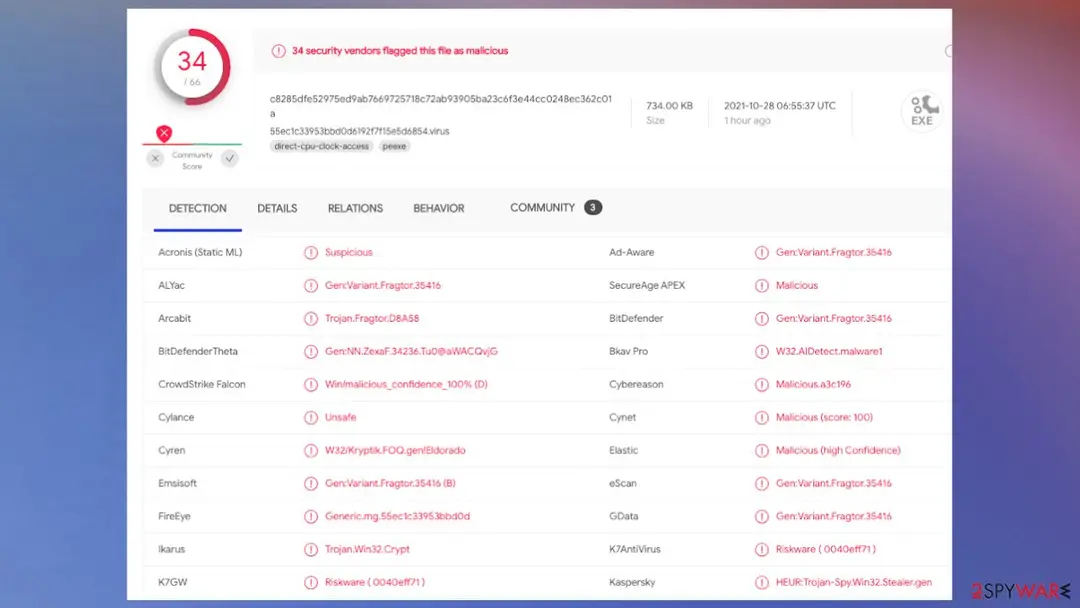Open the COMMUNITY tab
The image size is (1080, 608).
click(542, 207)
